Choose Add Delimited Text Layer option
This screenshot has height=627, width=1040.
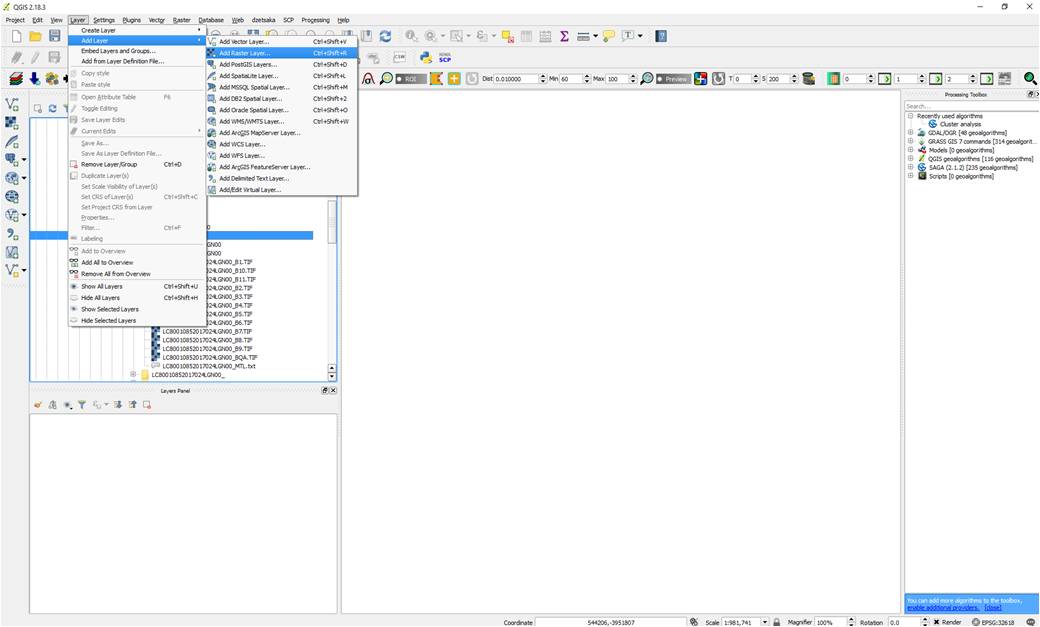point(254,178)
